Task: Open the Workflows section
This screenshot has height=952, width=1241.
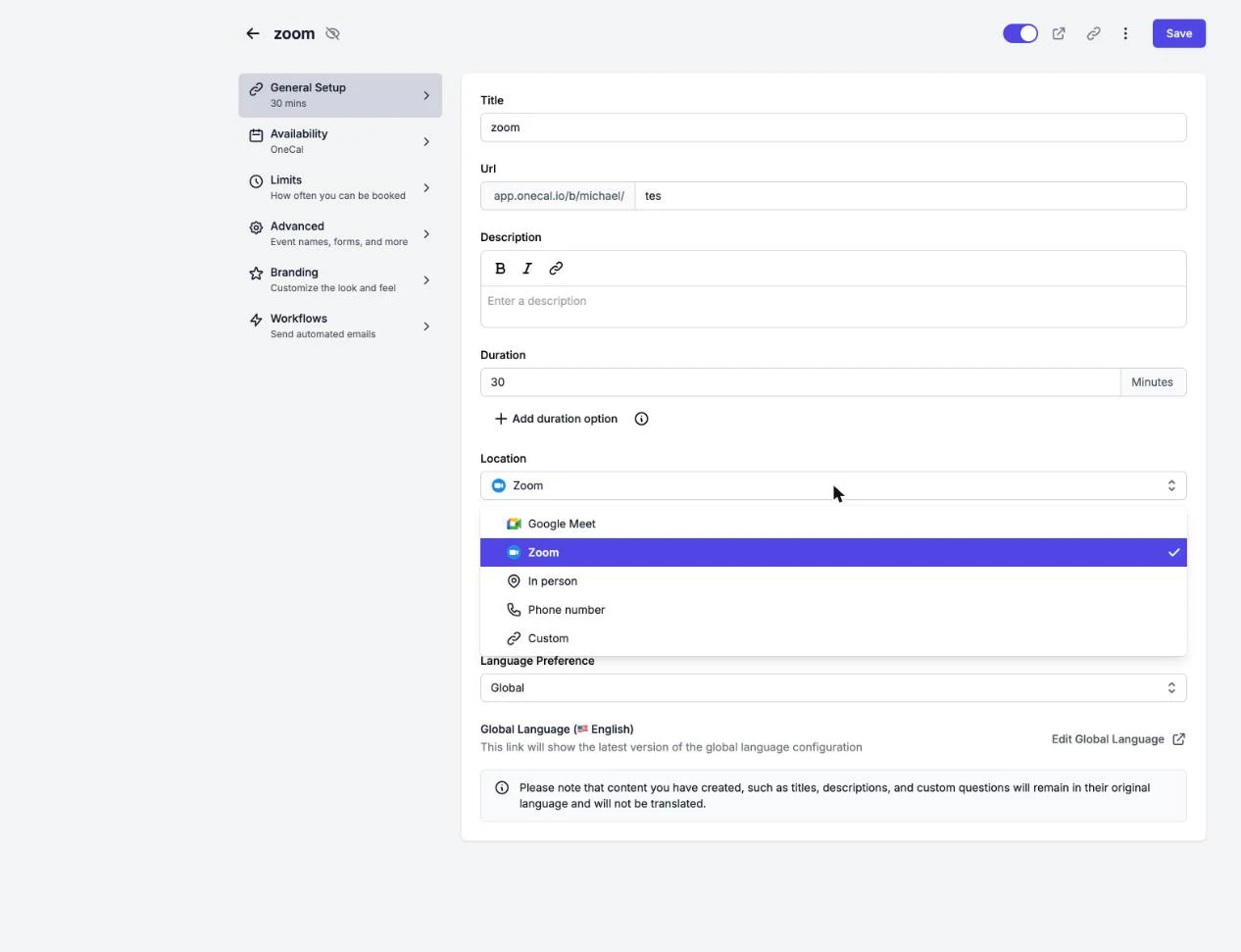Action: click(x=340, y=326)
